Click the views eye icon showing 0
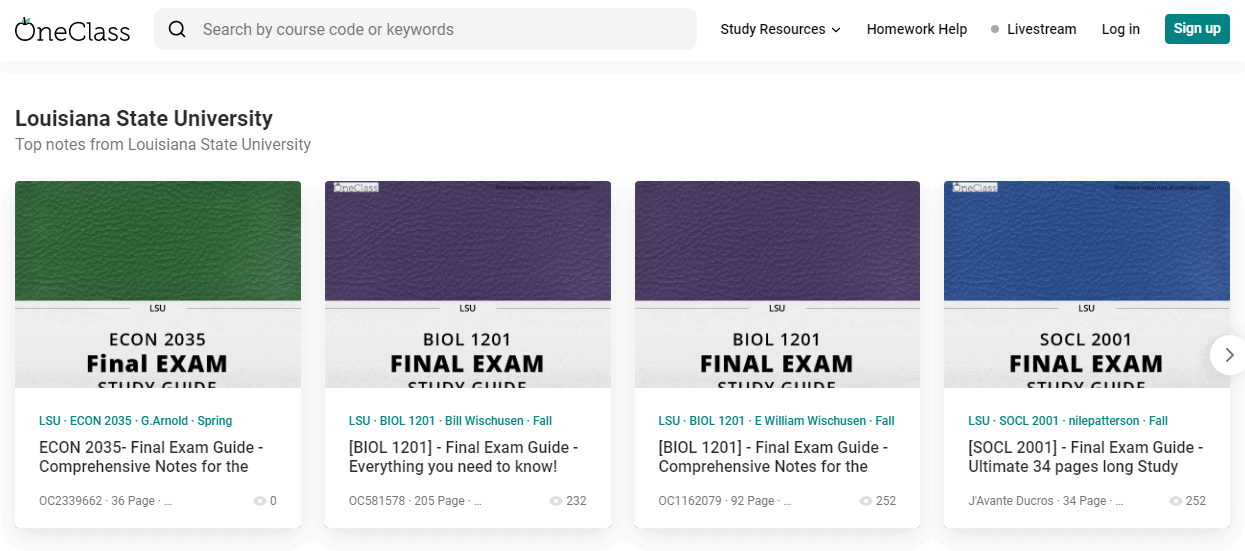This screenshot has width=1245, height=551. point(259,501)
